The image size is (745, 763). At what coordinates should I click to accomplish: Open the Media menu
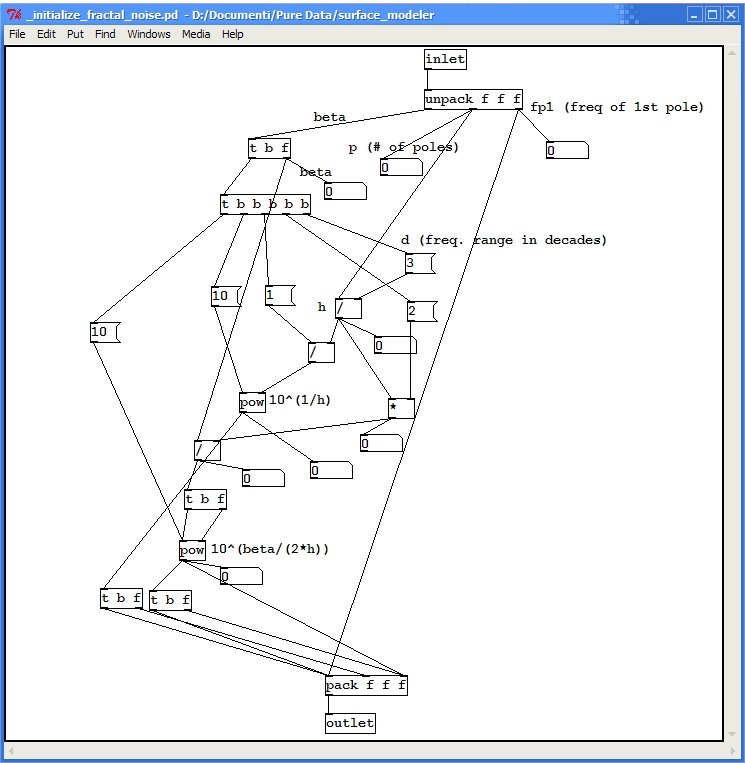point(196,34)
